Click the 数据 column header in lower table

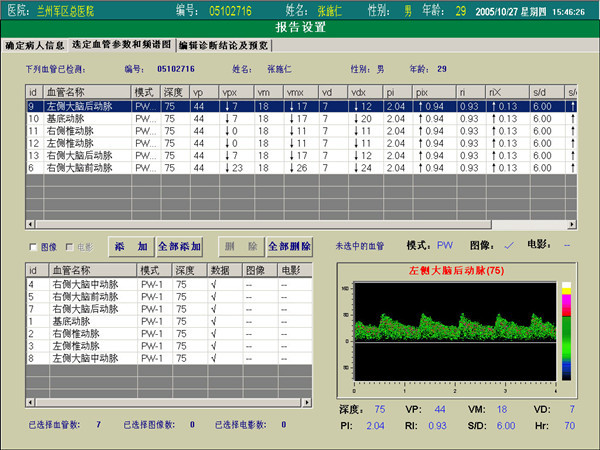pyautogui.click(x=222, y=271)
